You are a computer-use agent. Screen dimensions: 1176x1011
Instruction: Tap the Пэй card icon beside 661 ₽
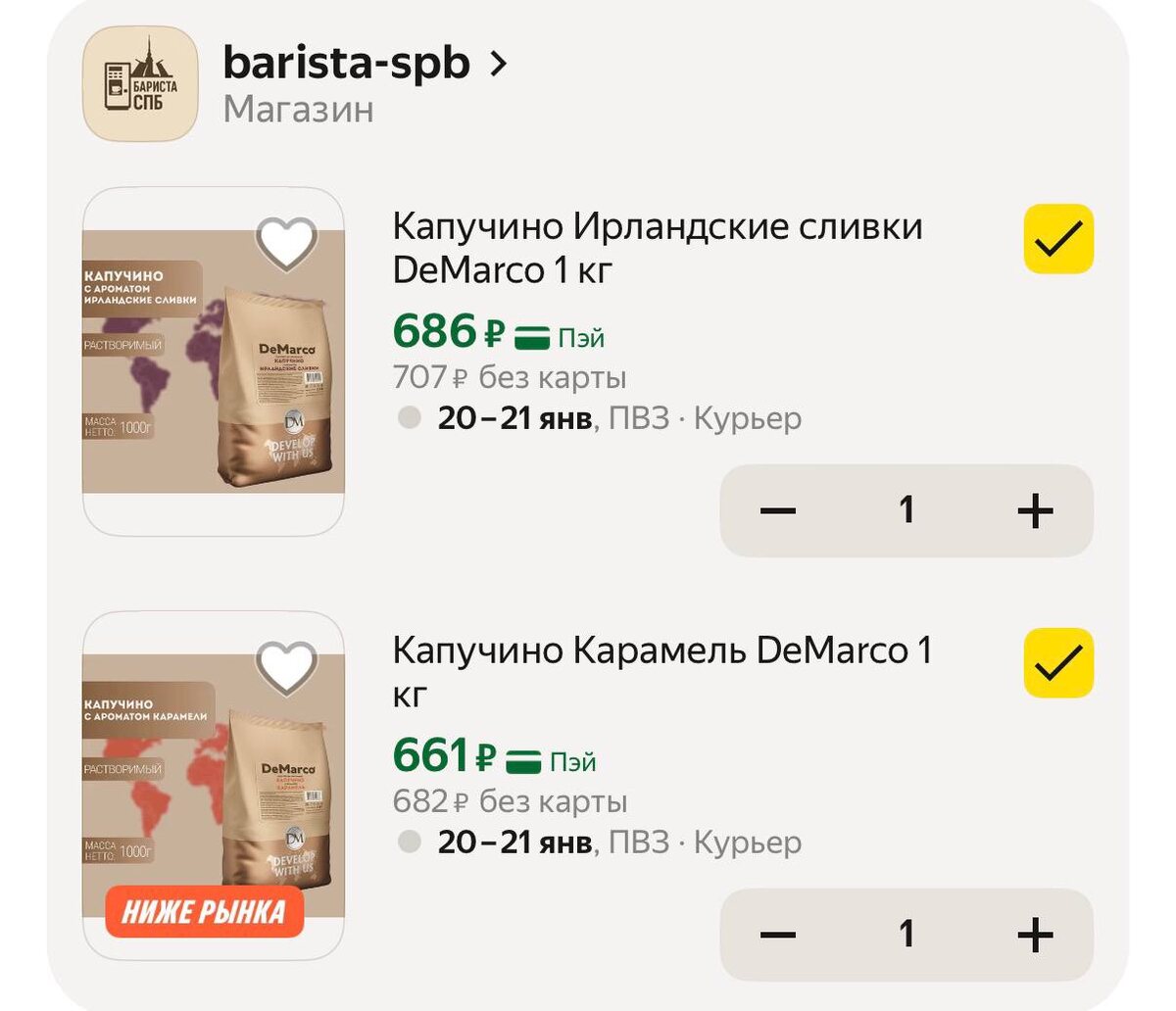[525, 762]
